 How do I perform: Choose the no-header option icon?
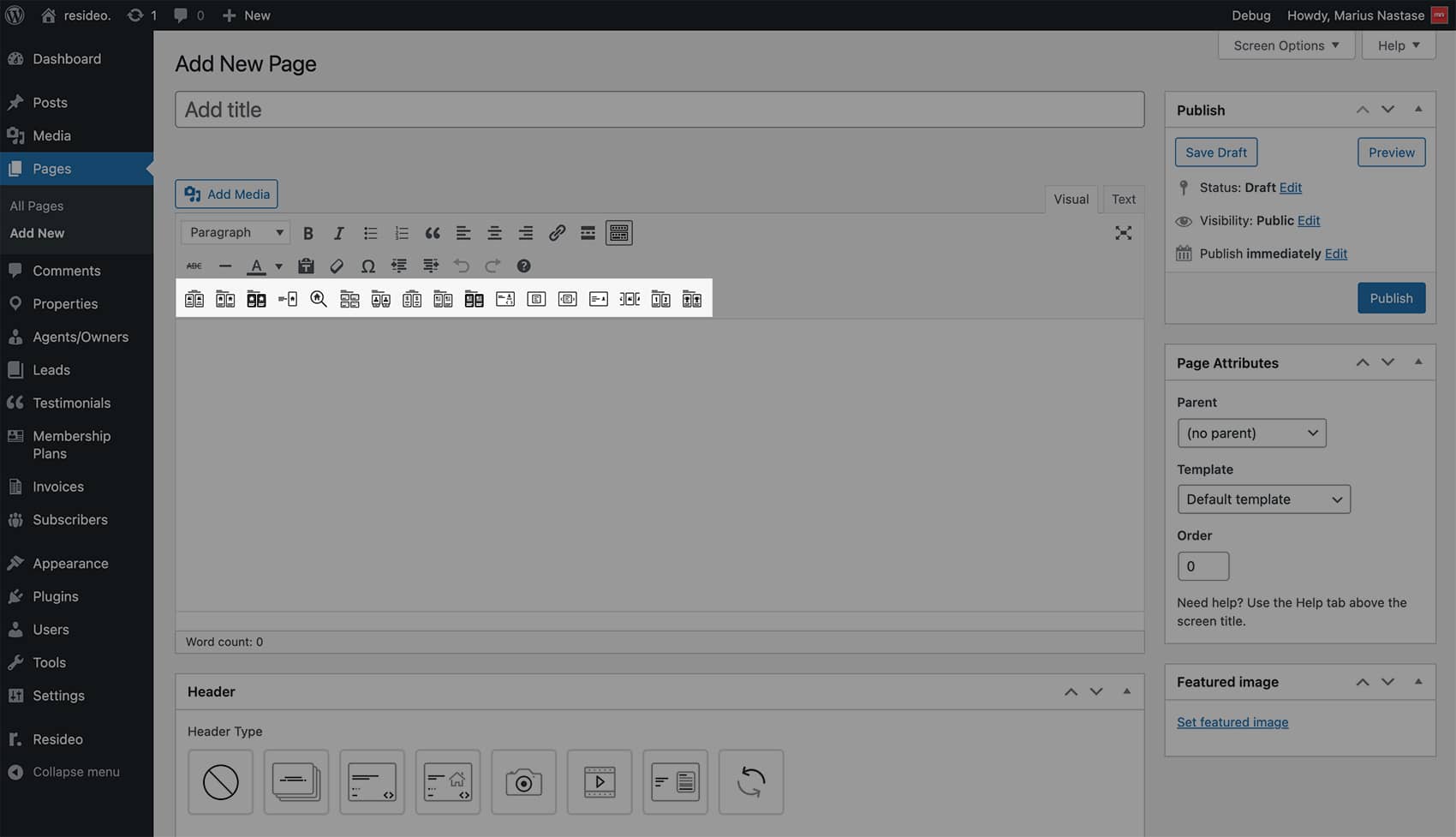tap(220, 782)
